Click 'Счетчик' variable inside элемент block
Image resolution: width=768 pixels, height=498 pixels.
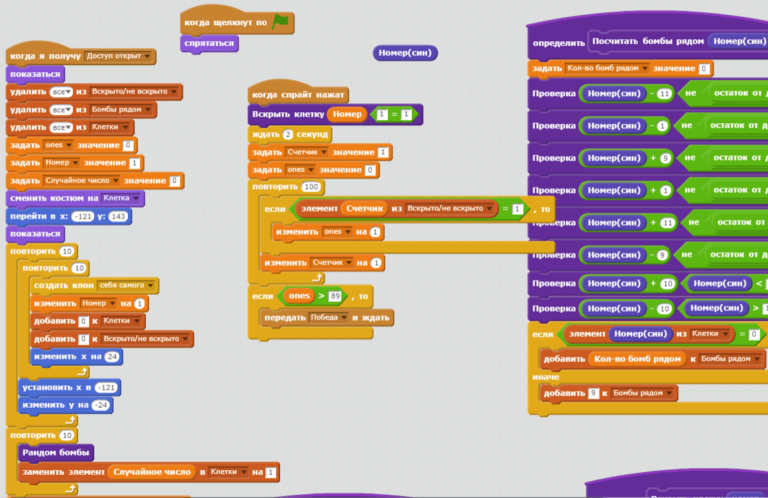(x=364, y=209)
